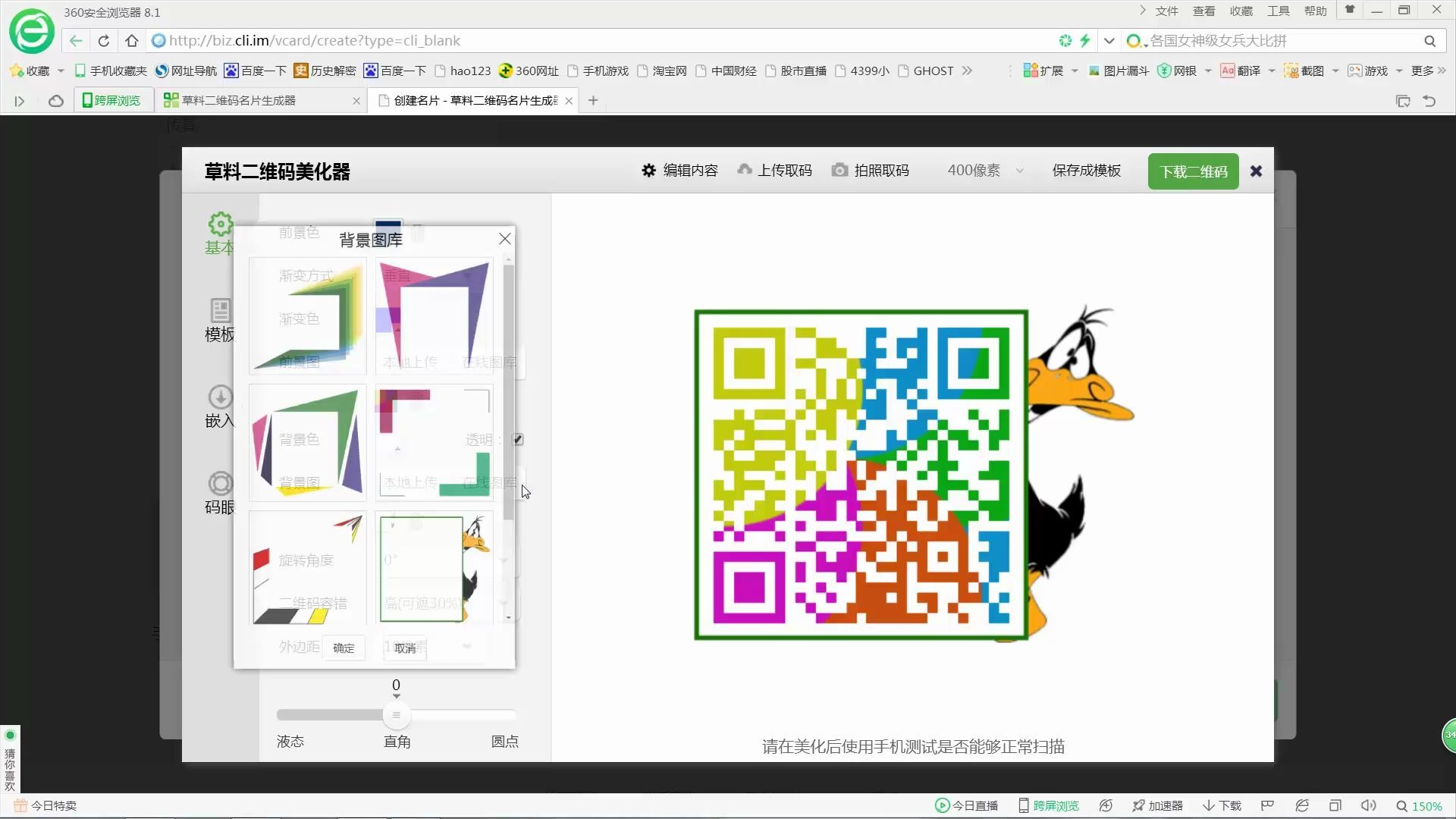Close the QR beautifier panel X
1456x819 pixels.
(1256, 171)
